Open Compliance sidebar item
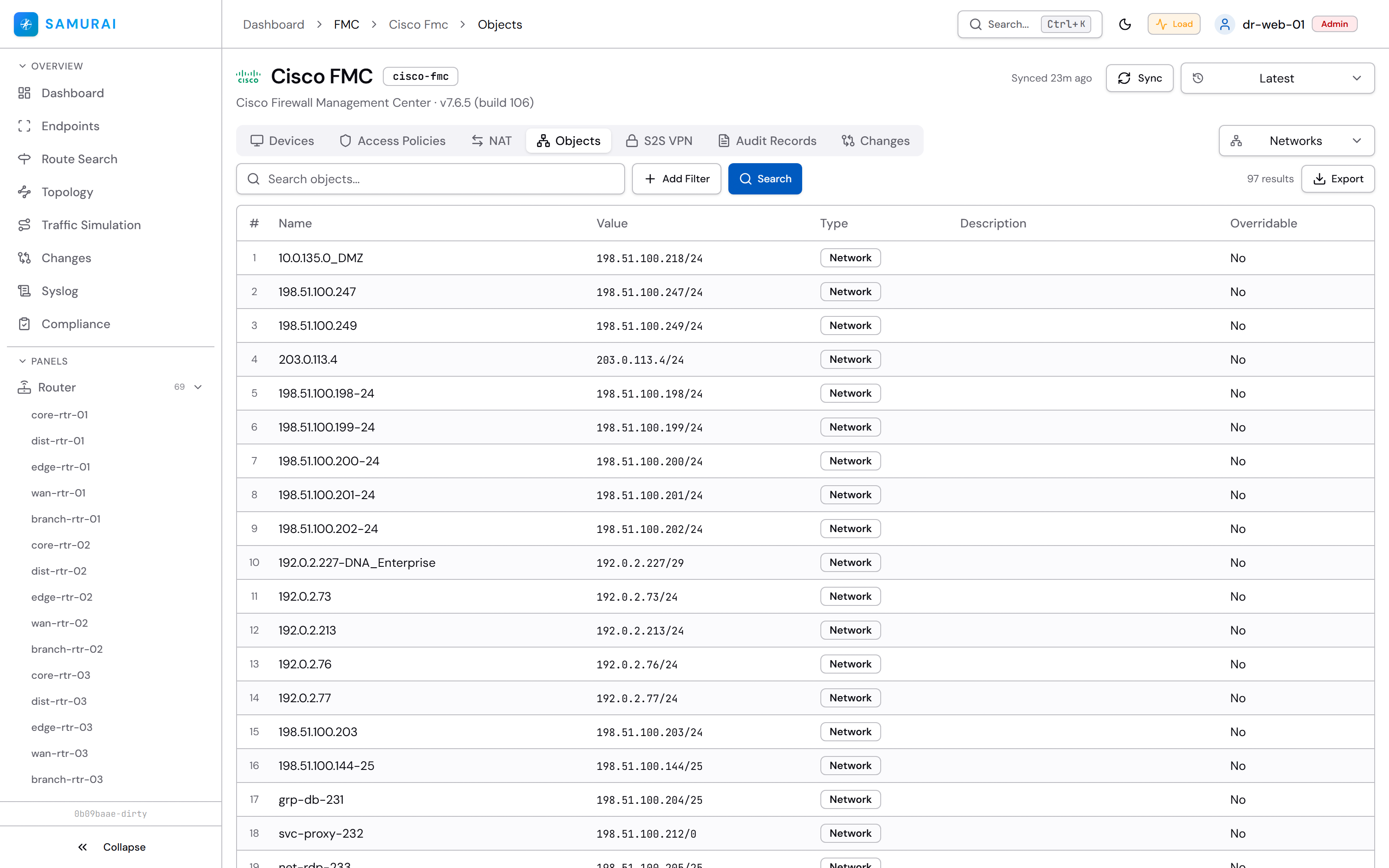The width and height of the screenshot is (1389, 868). (x=75, y=324)
